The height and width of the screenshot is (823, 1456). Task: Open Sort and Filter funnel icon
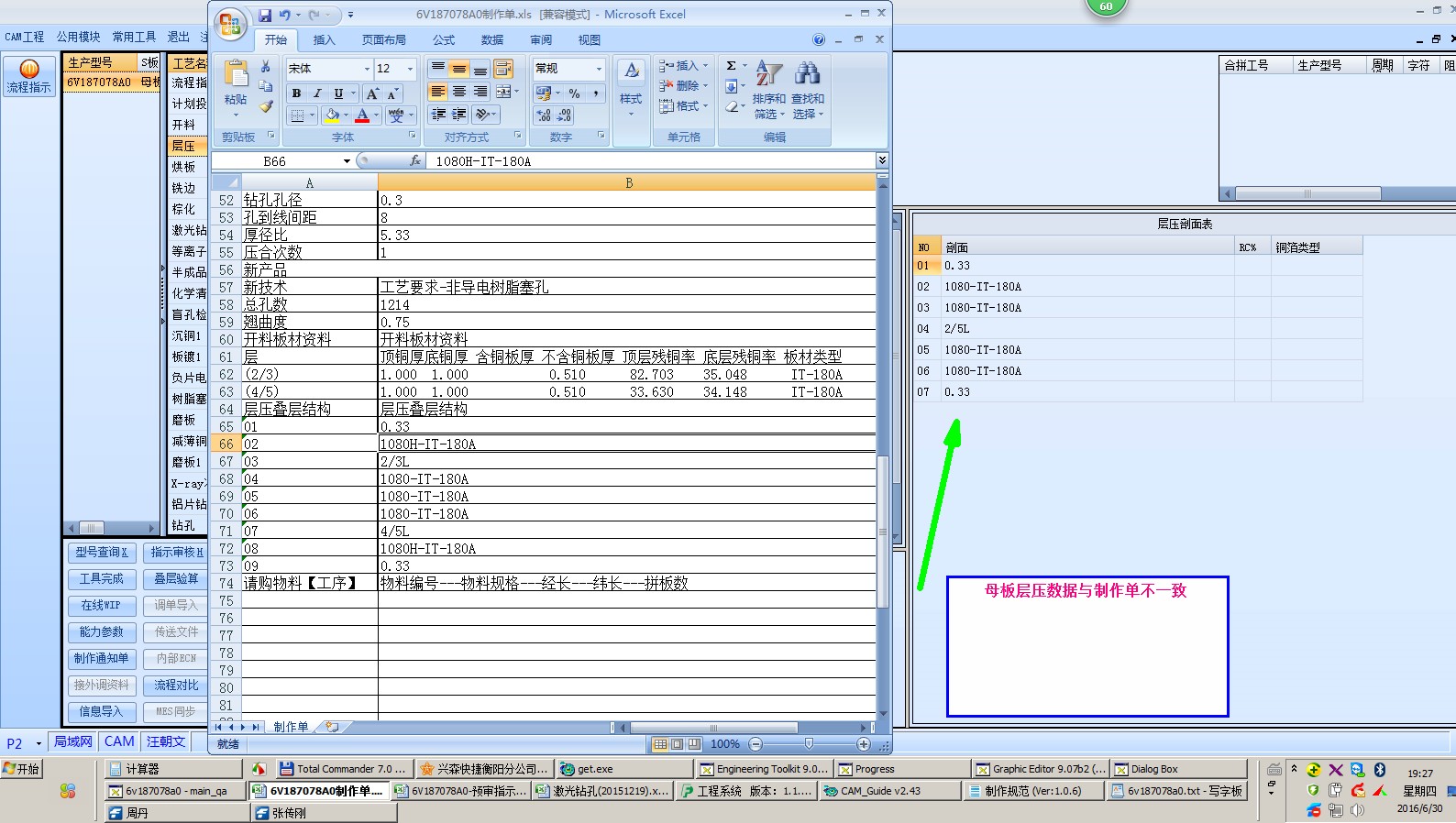[x=768, y=73]
